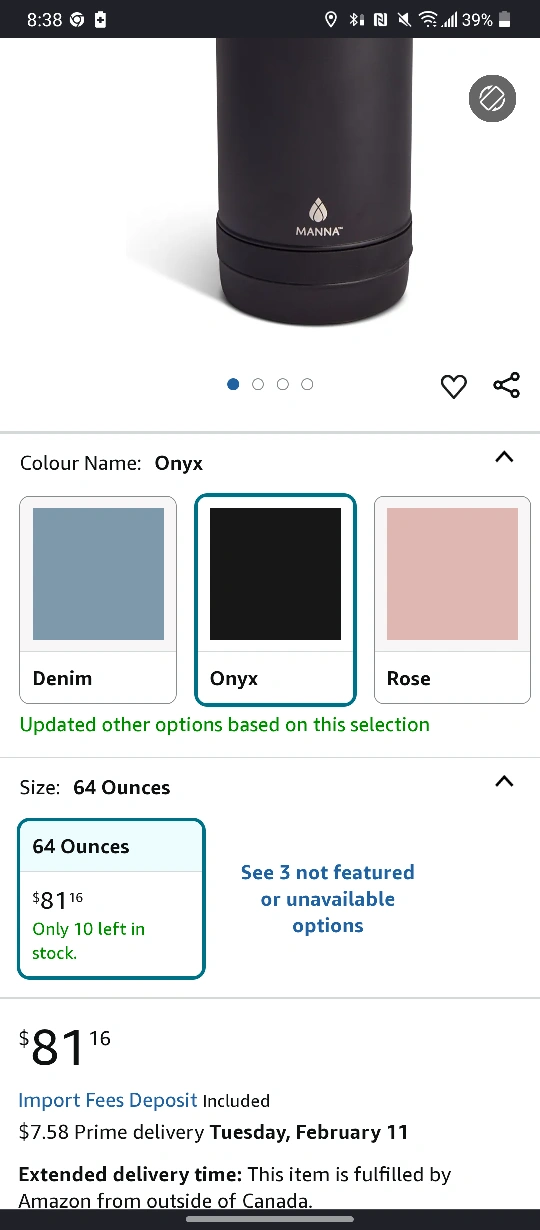Go to third product image dot

point(283,384)
